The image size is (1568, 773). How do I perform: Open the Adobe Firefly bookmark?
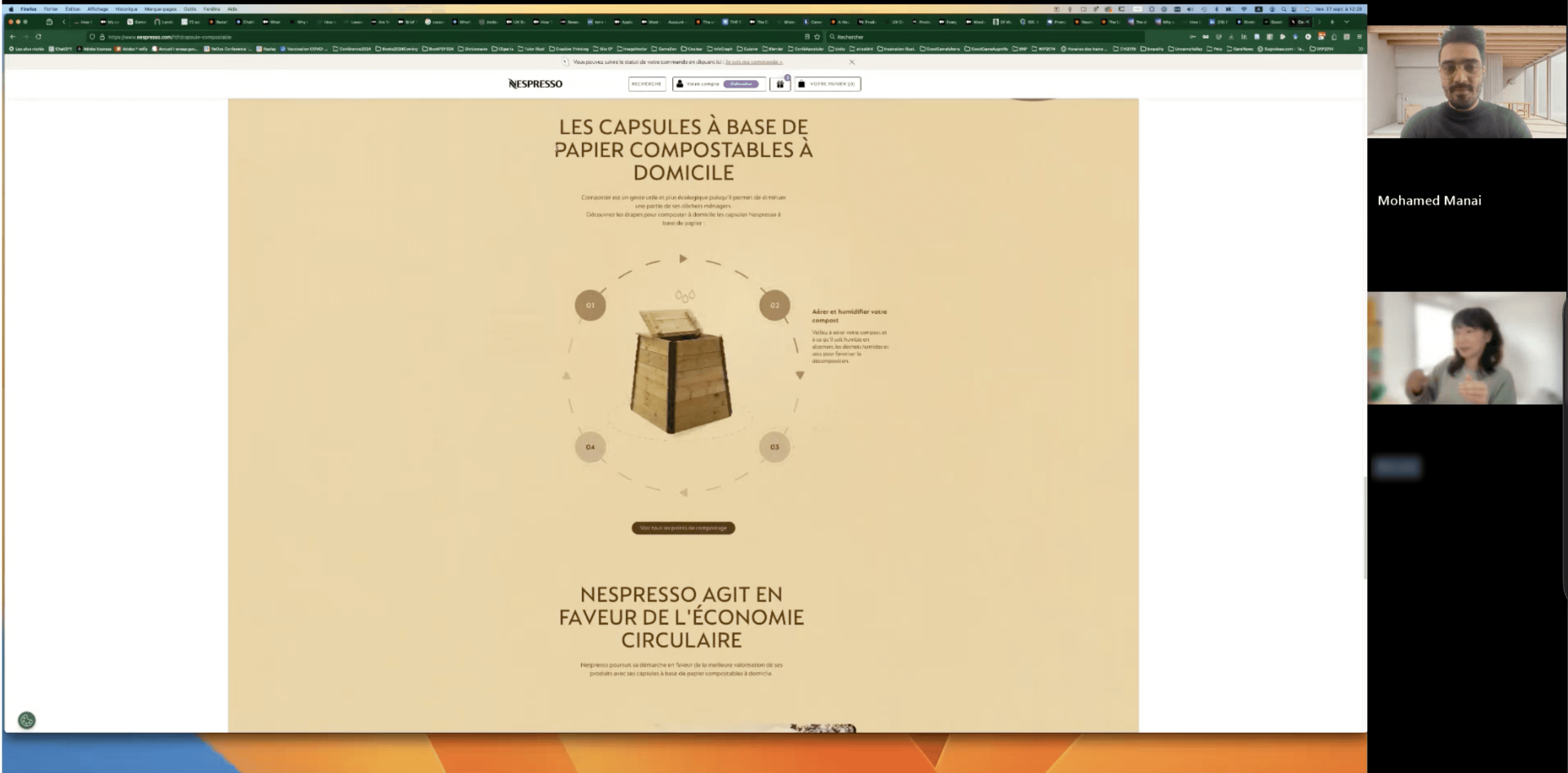point(131,49)
